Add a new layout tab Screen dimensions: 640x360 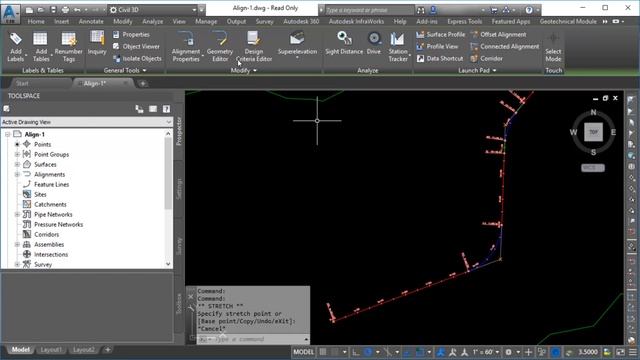click(108, 350)
